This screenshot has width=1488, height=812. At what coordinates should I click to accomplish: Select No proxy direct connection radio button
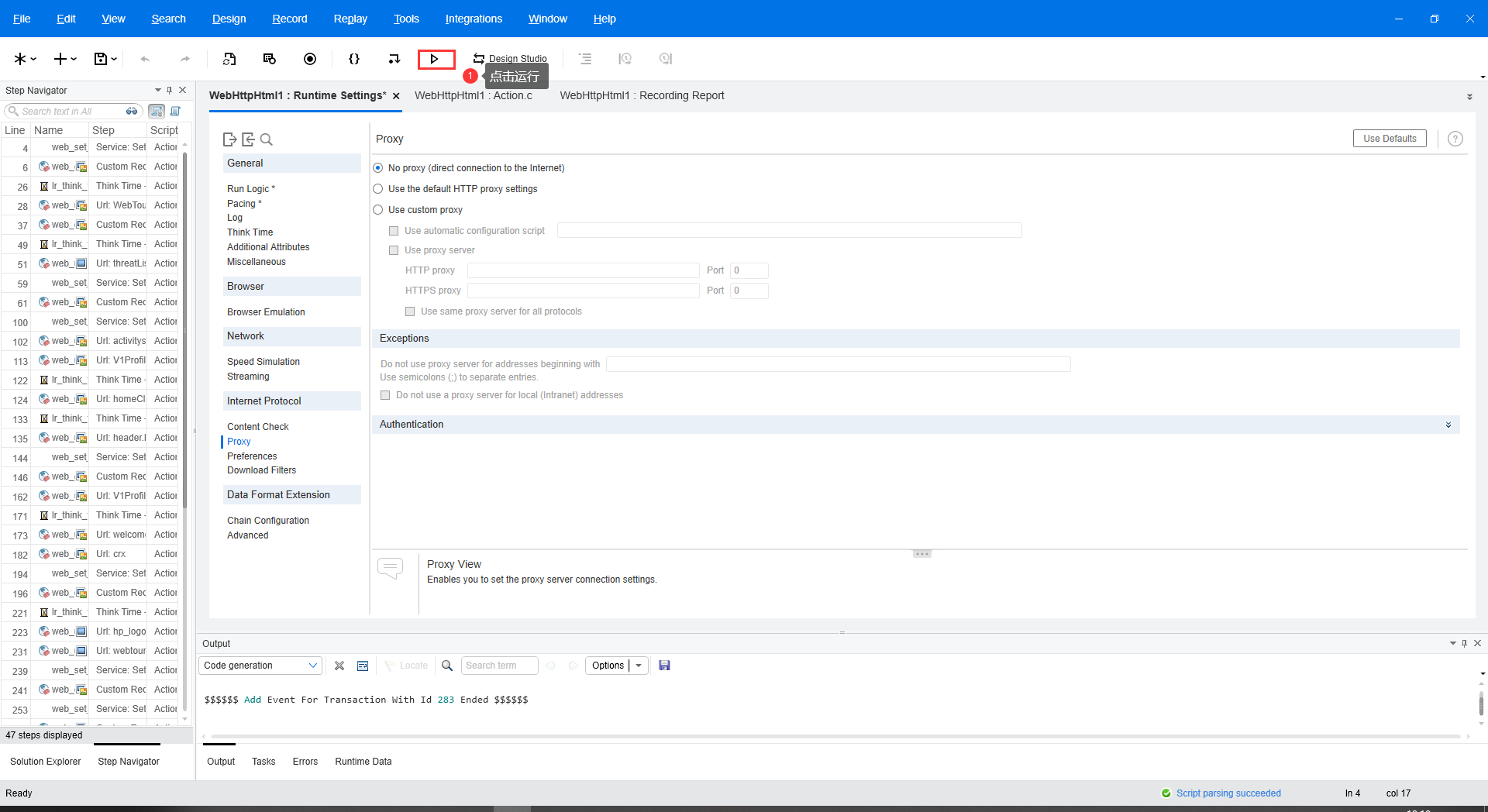(x=378, y=168)
